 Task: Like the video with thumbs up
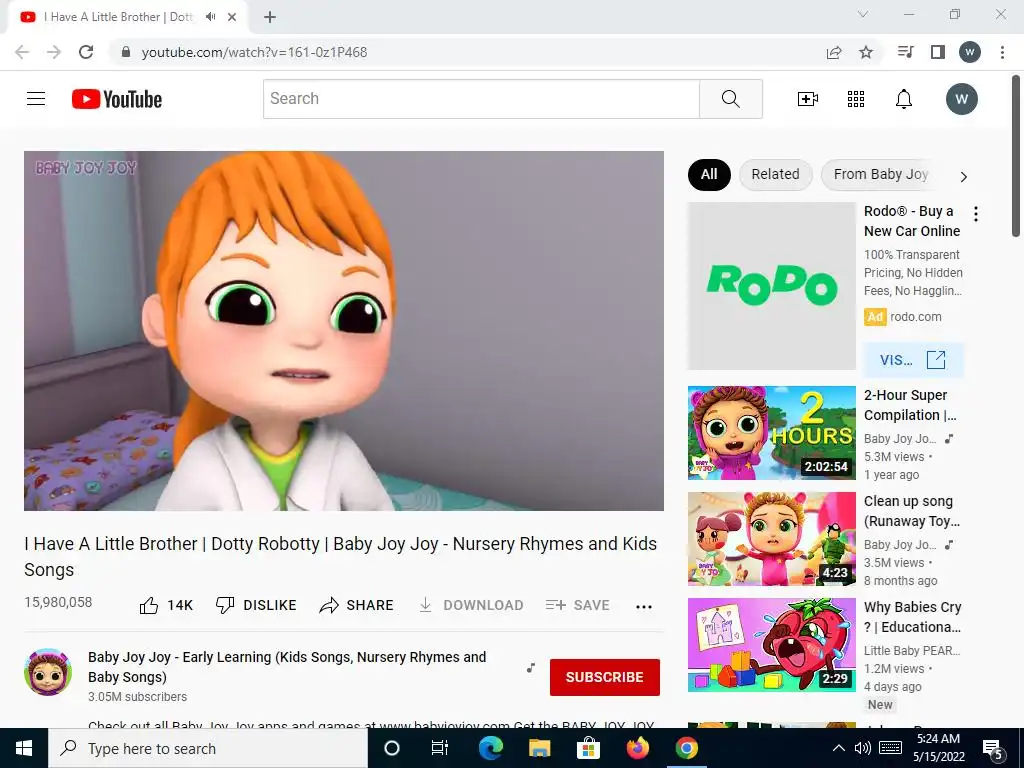(166, 605)
